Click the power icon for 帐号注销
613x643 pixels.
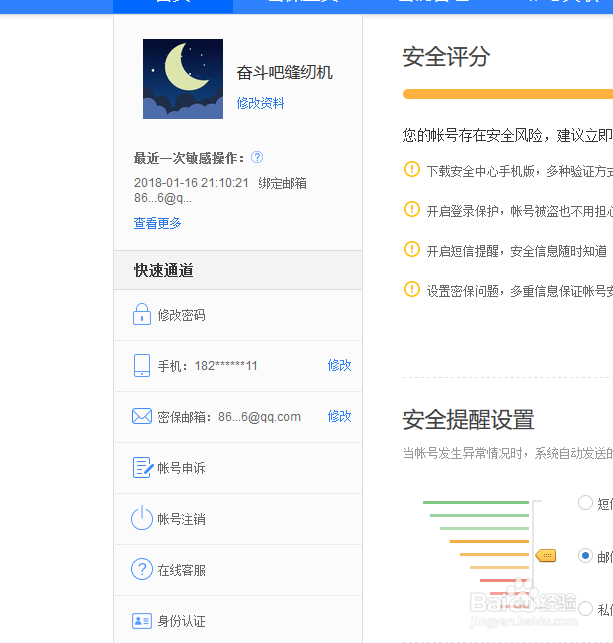[x=142, y=519]
